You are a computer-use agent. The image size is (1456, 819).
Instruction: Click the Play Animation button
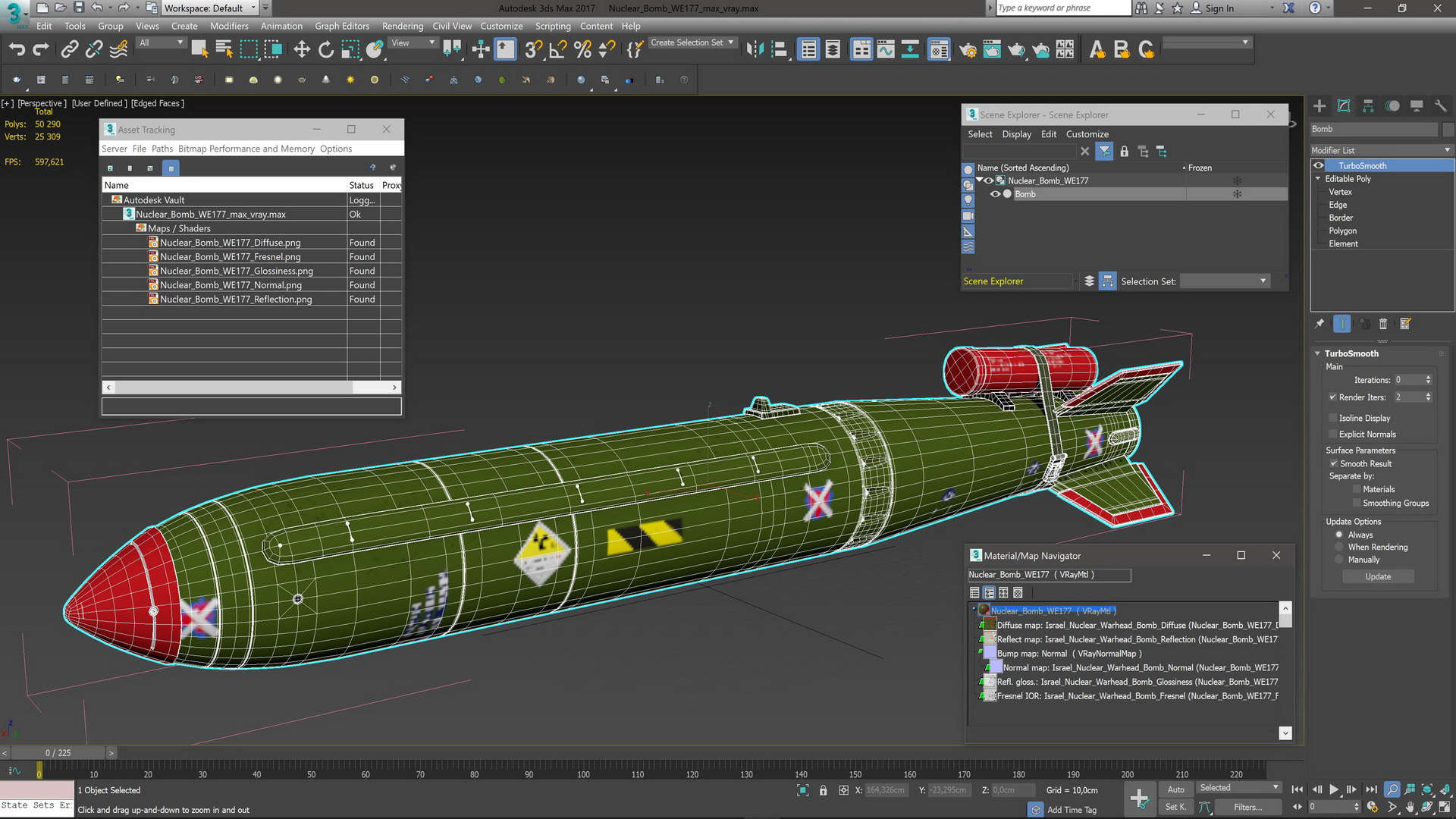[1334, 789]
